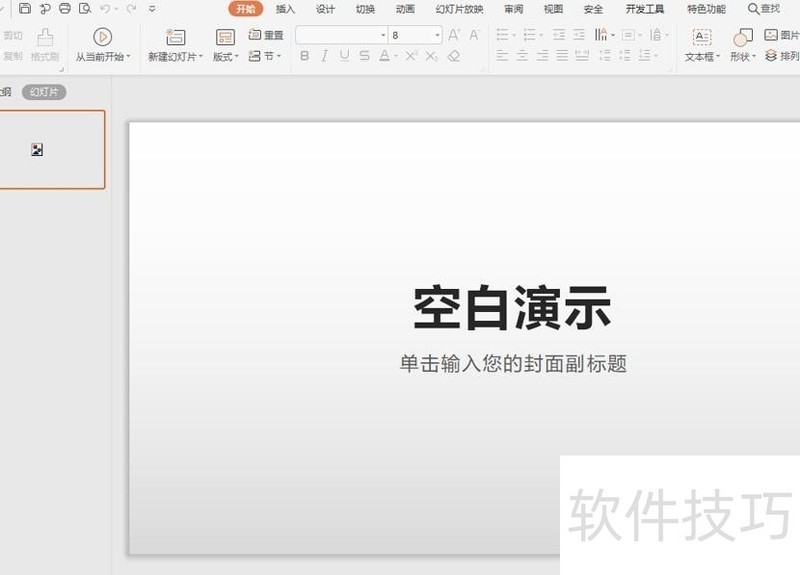Toggle Strikethrough formatting

(364, 56)
